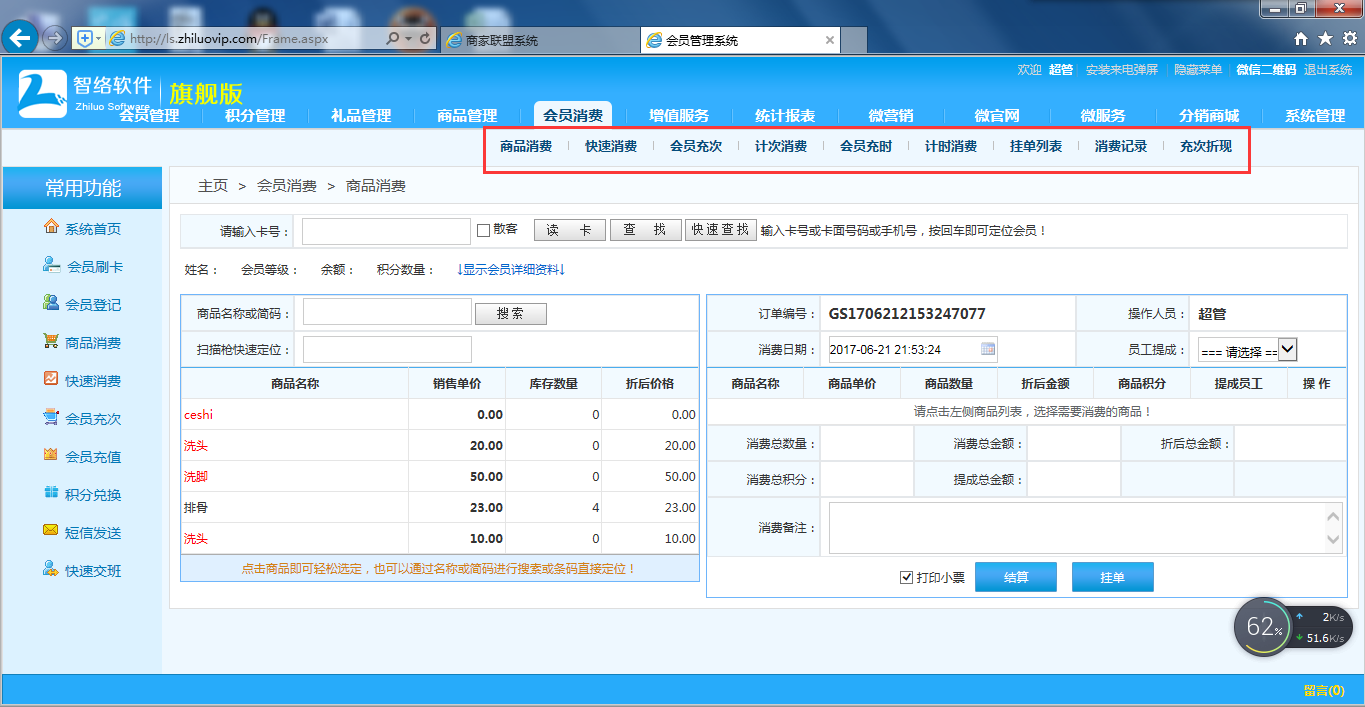This screenshot has width=1365, height=707.
Task: Click the 快速查找 button
Action: pos(721,230)
